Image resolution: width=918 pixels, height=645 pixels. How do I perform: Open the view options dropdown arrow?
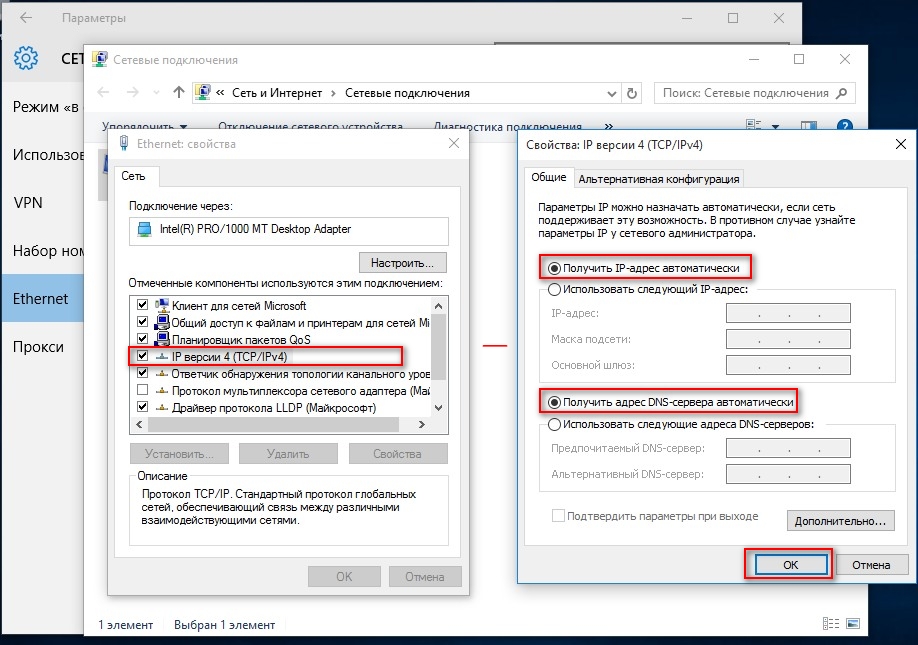click(x=776, y=126)
